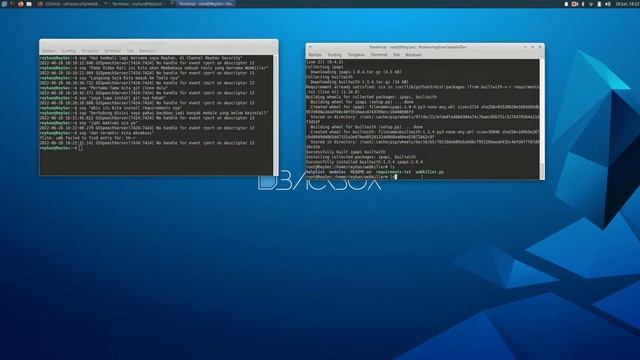Image resolution: width=640 pixels, height=360 pixels.
Task: Open Tab menu in the root terminal
Action: 396,55
